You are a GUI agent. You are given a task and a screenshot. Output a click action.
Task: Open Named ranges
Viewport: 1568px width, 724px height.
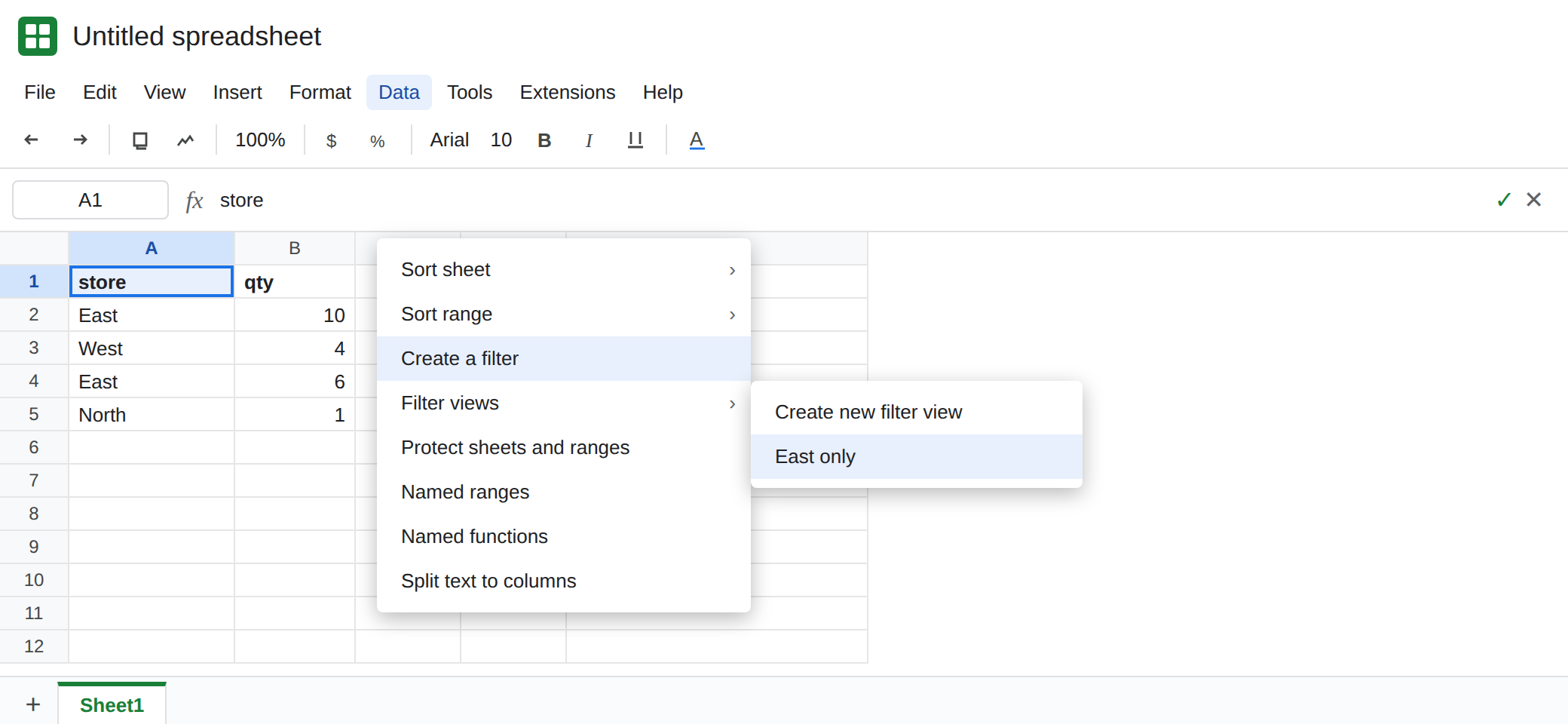pyautogui.click(x=564, y=492)
